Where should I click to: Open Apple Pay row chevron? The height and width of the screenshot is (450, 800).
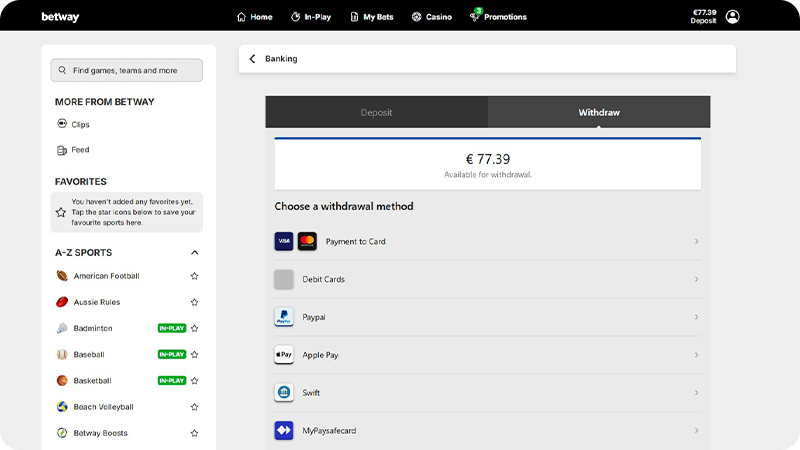point(696,355)
